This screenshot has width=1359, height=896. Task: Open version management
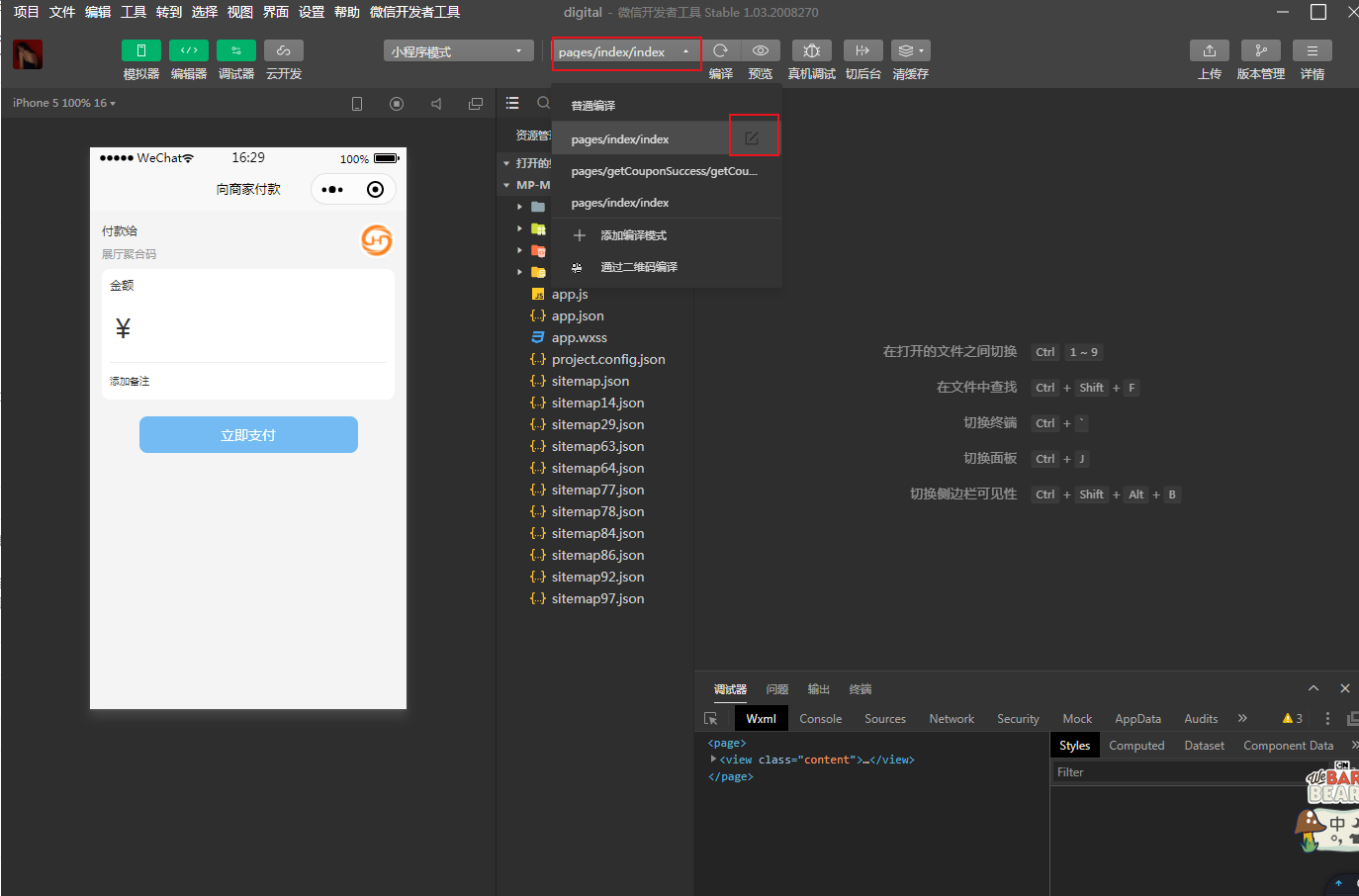(1261, 50)
